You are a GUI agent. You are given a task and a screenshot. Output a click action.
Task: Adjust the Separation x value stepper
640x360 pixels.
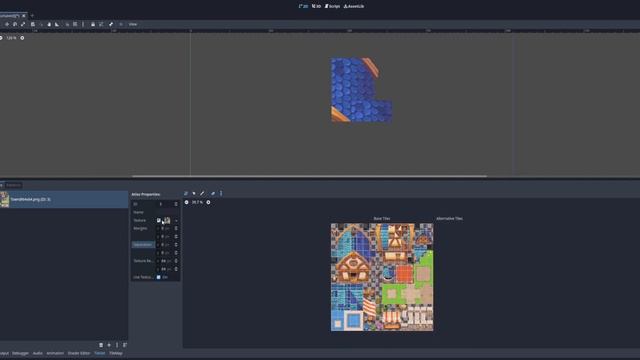176,245
